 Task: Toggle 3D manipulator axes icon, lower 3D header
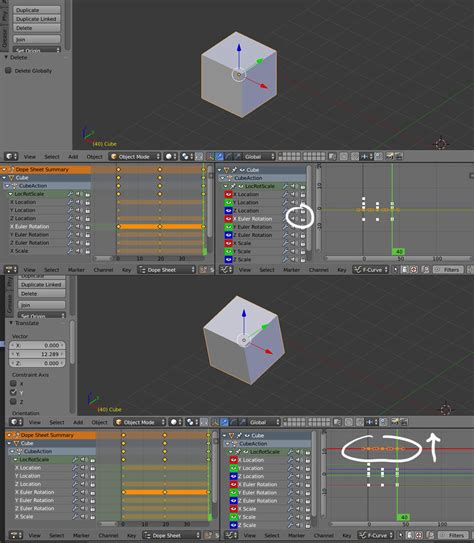point(216,422)
